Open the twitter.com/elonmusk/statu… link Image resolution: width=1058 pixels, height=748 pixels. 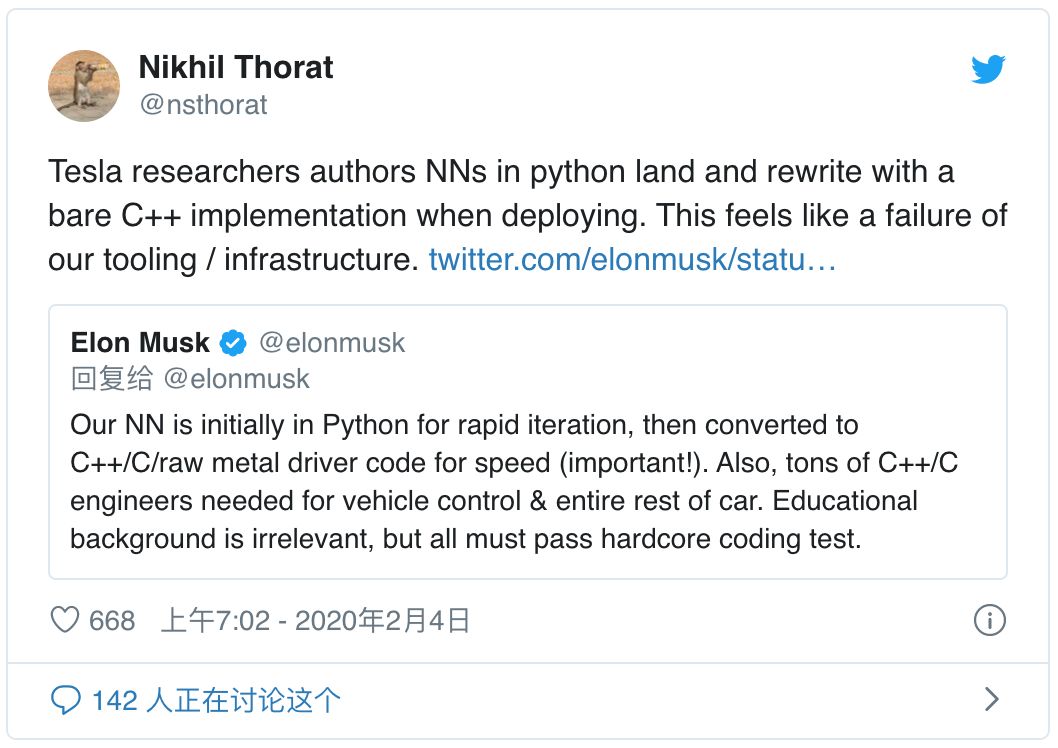(632, 260)
